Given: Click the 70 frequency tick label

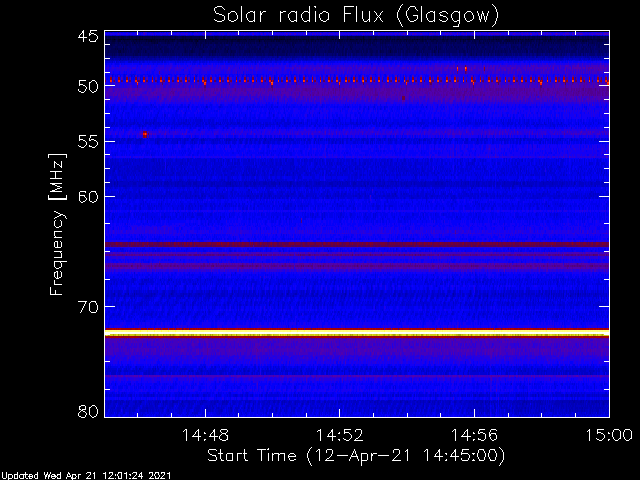Looking at the screenshot, I should tap(88, 307).
